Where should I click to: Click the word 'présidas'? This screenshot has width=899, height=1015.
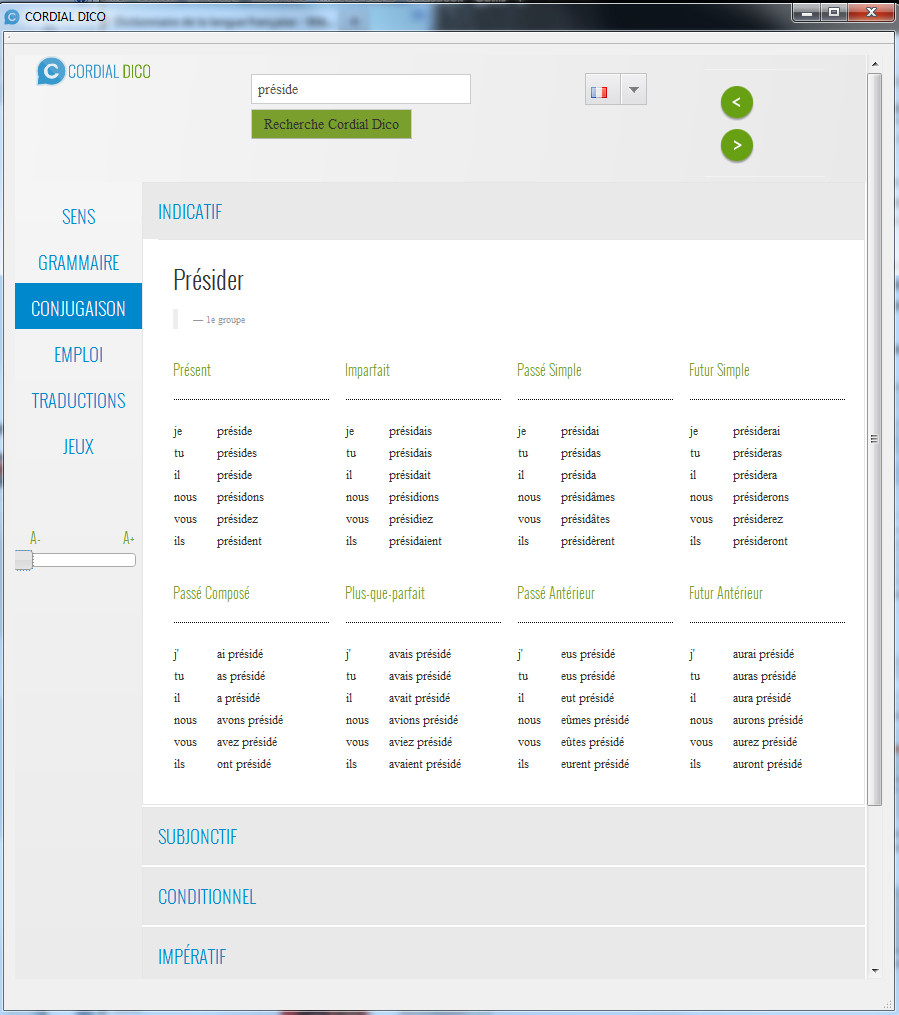point(581,453)
